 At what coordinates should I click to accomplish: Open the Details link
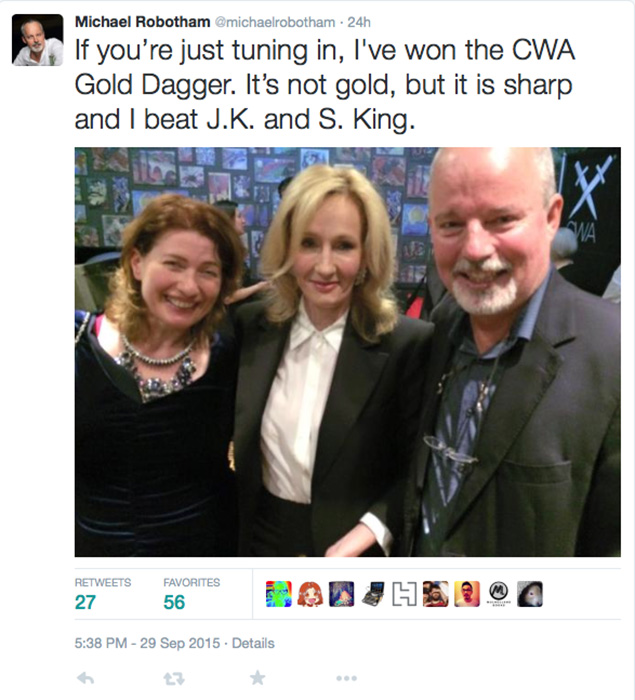pyautogui.click(x=253, y=643)
